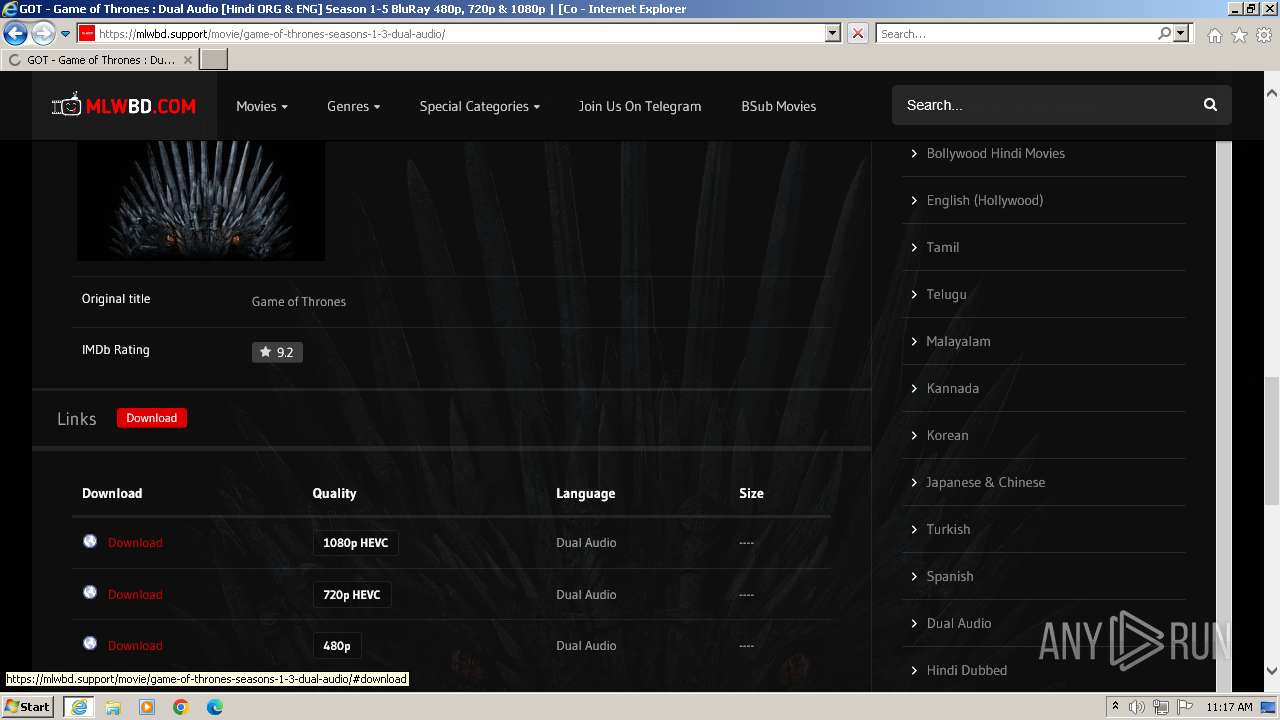Open Internet Explorer from the taskbar
The height and width of the screenshot is (720, 1280).
coord(78,707)
